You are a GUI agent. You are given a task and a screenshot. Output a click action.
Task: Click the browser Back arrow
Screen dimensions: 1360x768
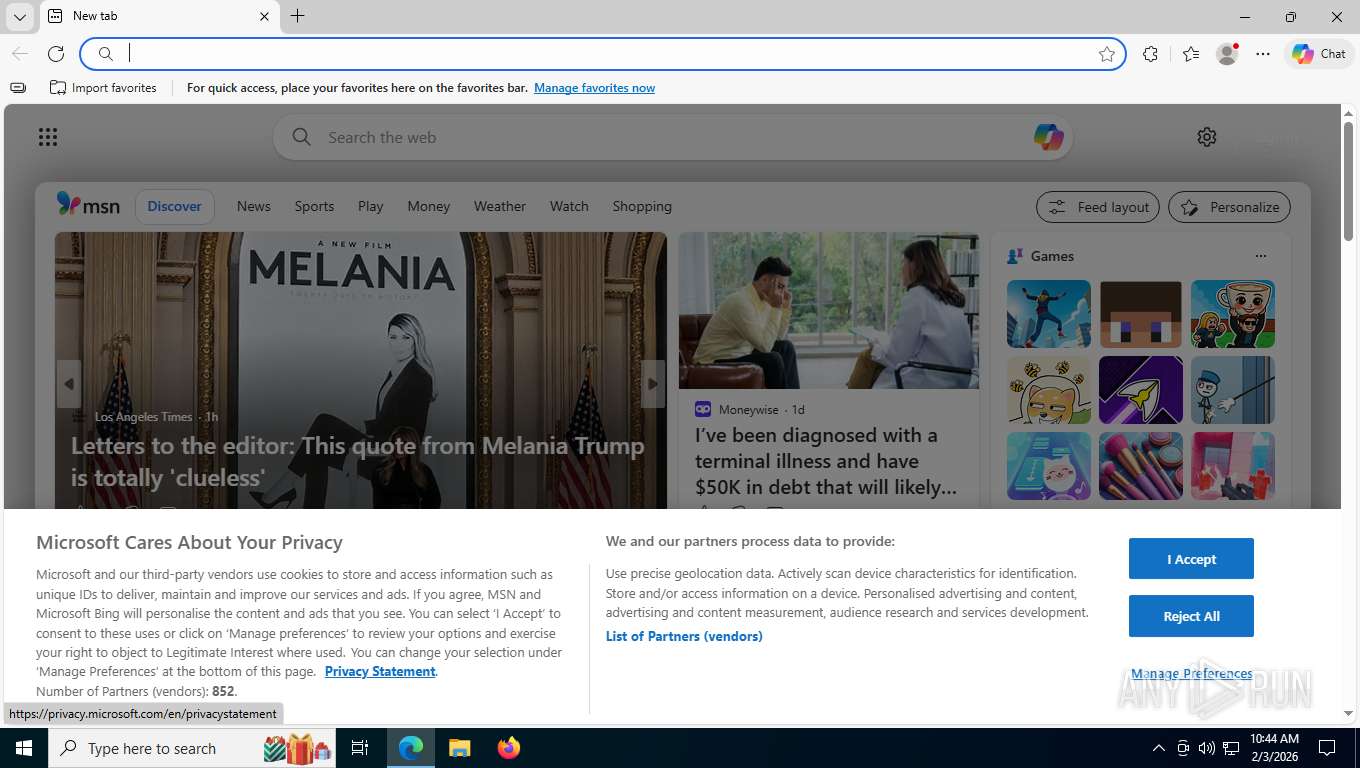coord(20,54)
